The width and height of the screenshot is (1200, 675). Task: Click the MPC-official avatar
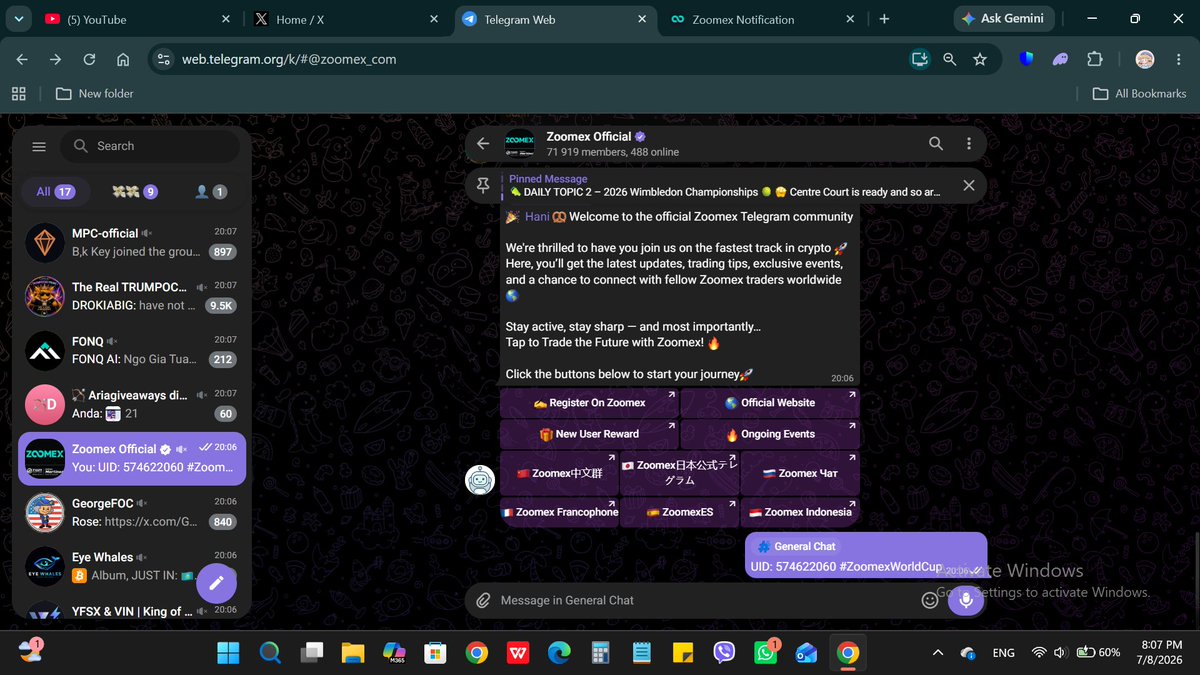pyautogui.click(x=45, y=242)
